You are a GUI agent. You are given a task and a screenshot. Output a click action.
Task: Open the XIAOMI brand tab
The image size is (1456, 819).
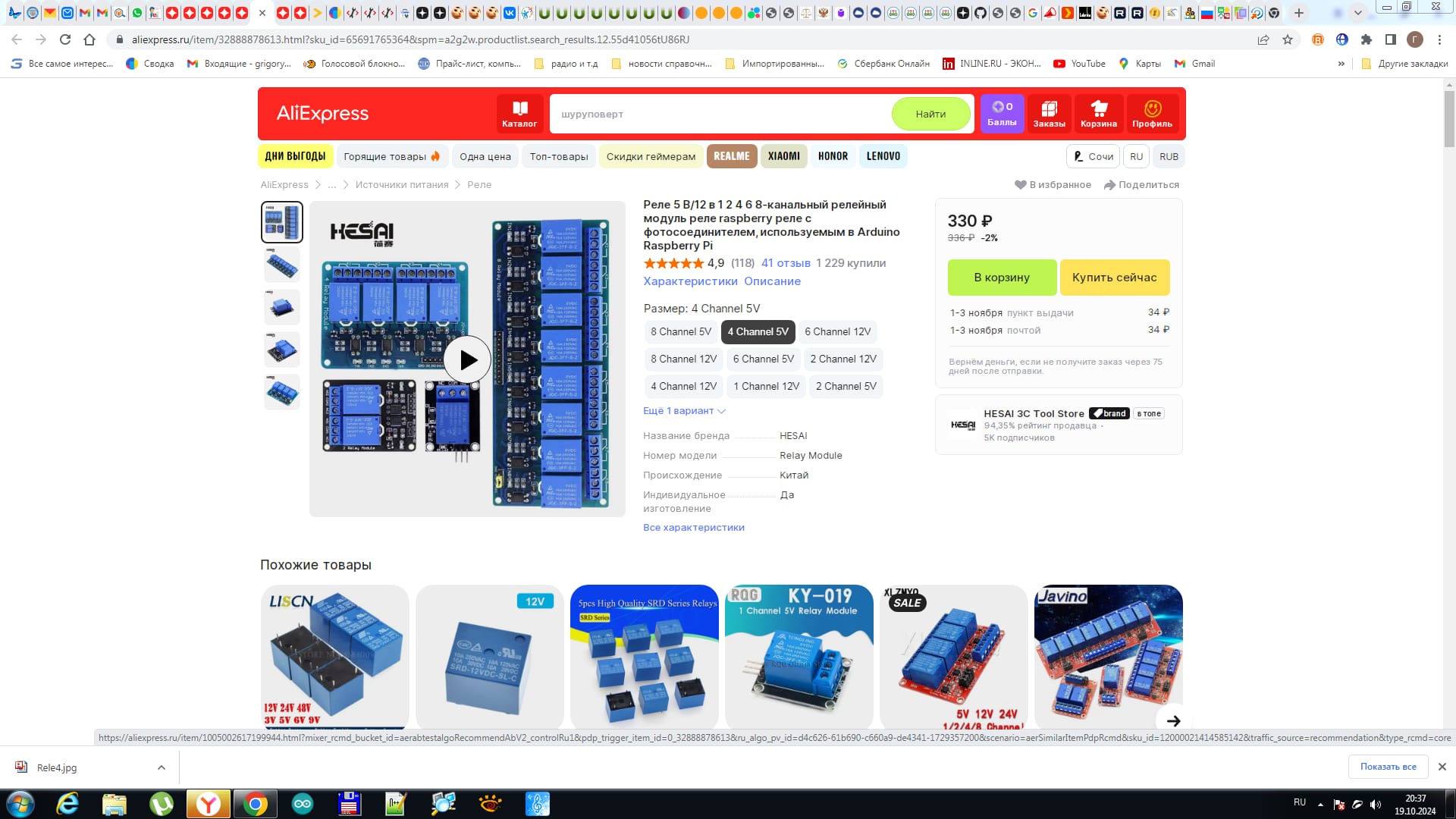[783, 156]
